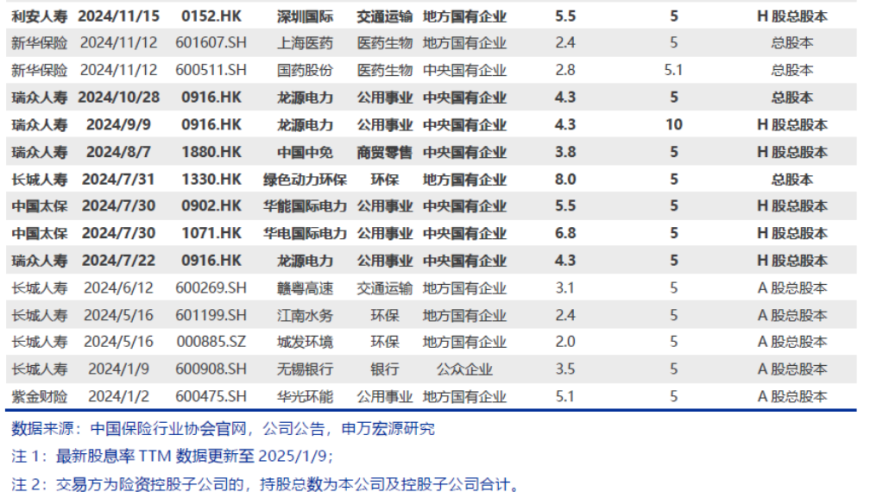870x492 pixels.
Task: Click the company name 深圳国际
Action: click(305, 16)
